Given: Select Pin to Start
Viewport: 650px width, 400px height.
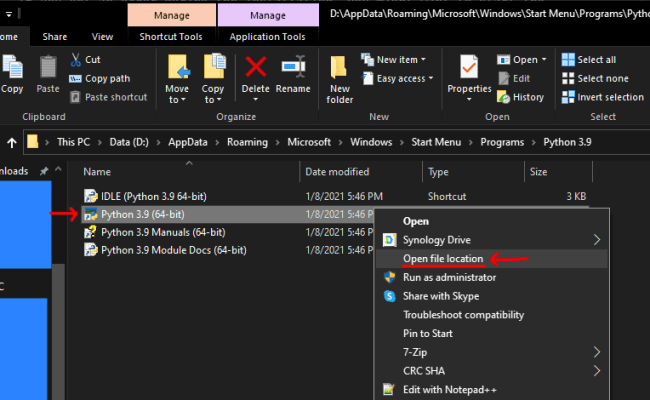Looking at the screenshot, I should click(492, 333).
